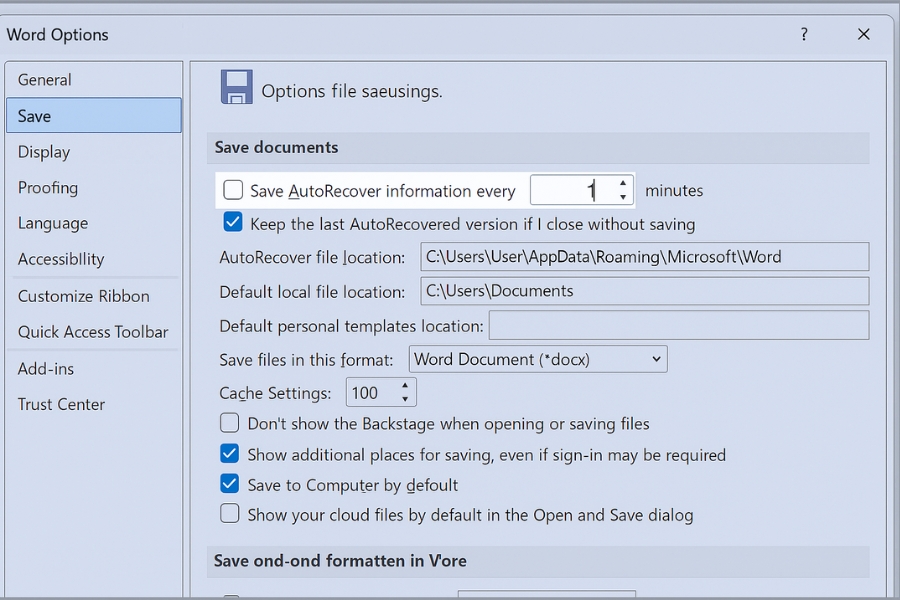Switch to Customize Ribbon settings
The width and height of the screenshot is (900, 600).
84,296
